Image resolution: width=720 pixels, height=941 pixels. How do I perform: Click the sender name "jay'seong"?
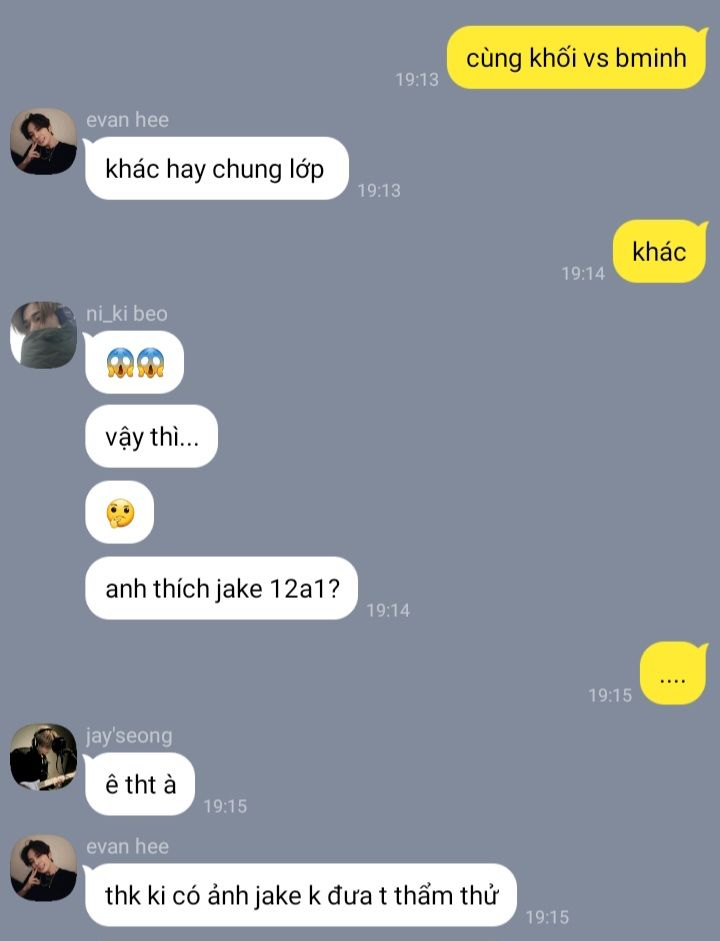click(x=129, y=736)
